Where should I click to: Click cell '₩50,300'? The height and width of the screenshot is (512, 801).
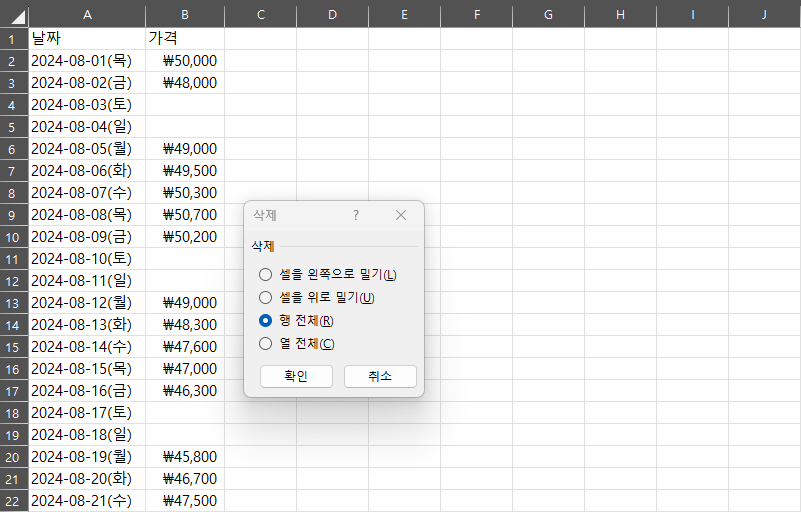pyautogui.click(x=185, y=193)
